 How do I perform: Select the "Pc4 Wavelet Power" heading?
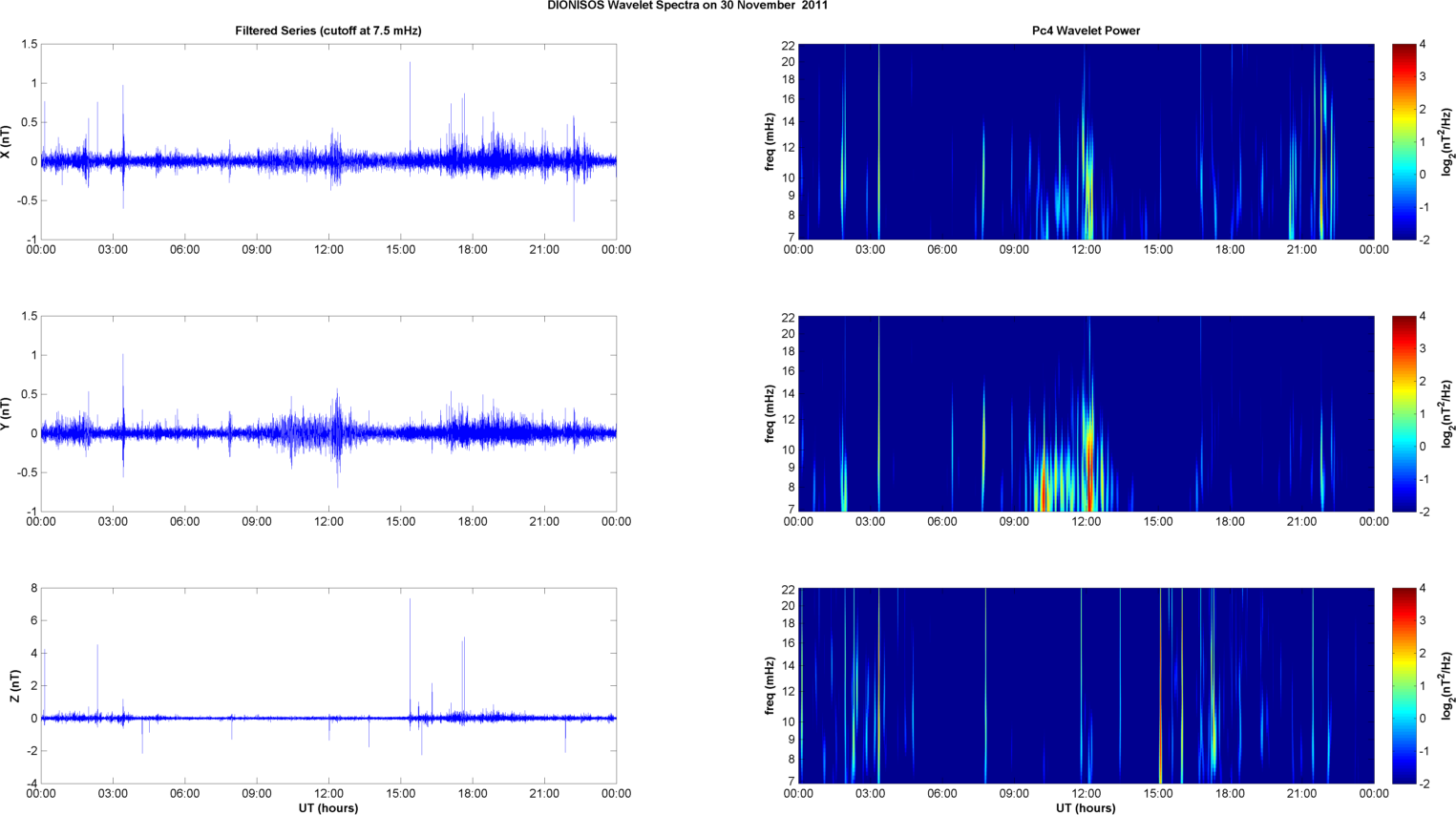pyautogui.click(x=1086, y=31)
